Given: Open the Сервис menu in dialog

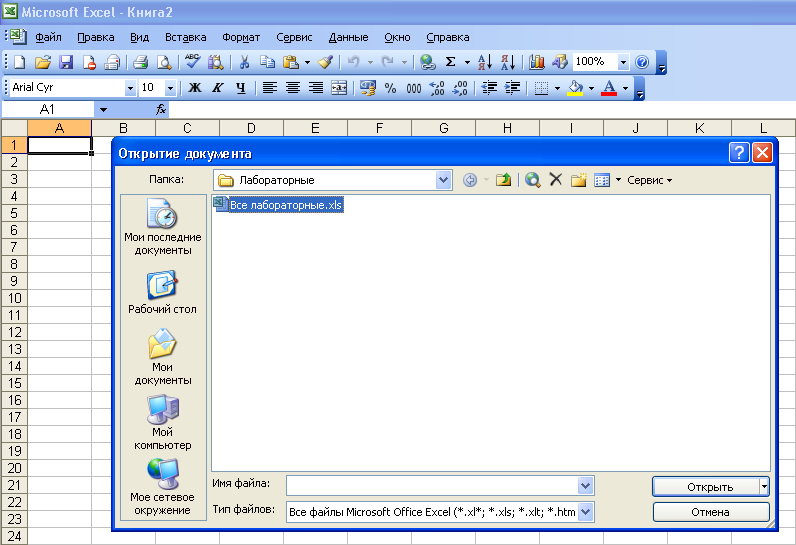Looking at the screenshot, I should (649, 180).
